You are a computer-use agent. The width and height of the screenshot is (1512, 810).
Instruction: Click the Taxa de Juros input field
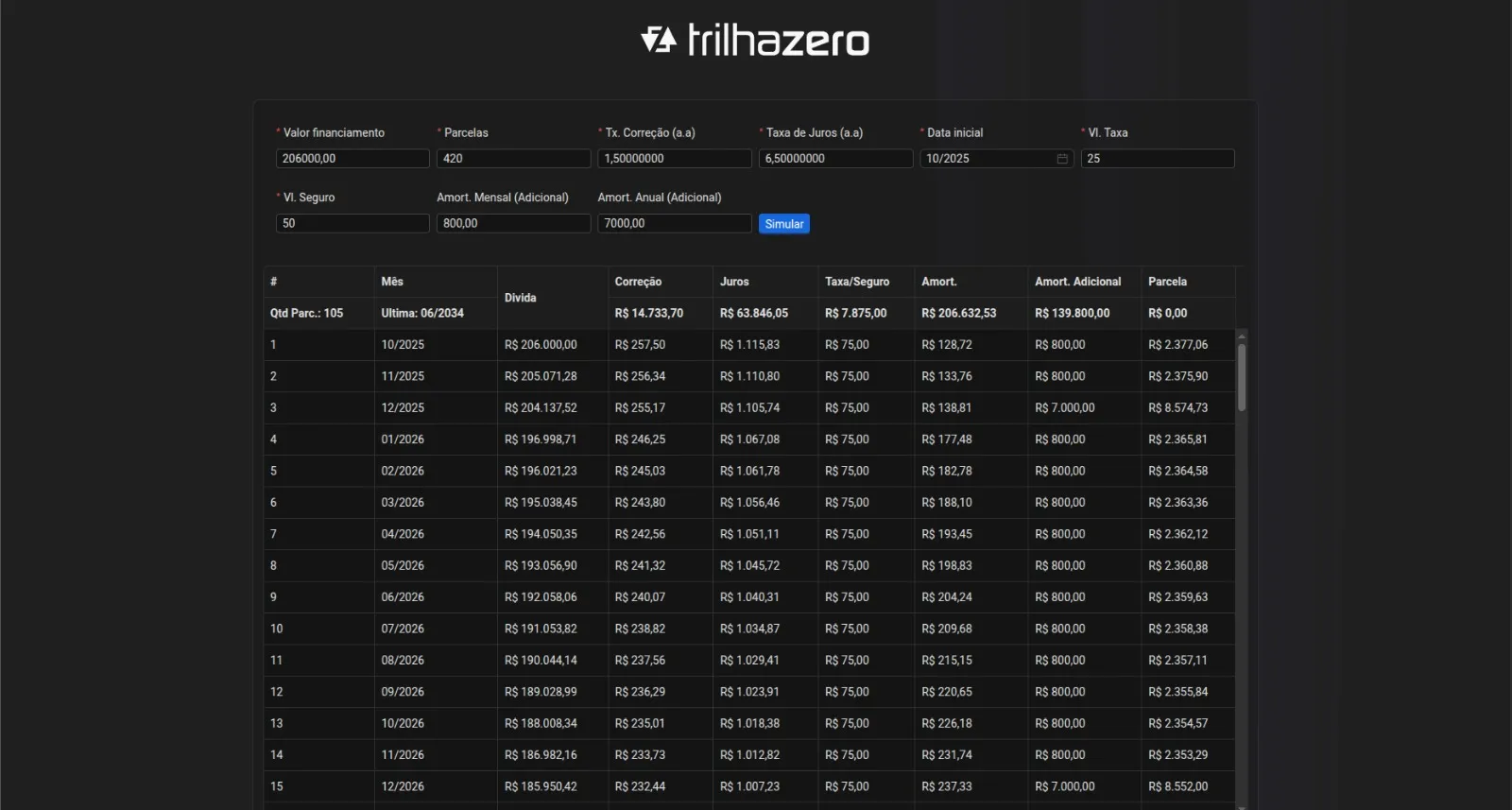[x=834, y=159]
